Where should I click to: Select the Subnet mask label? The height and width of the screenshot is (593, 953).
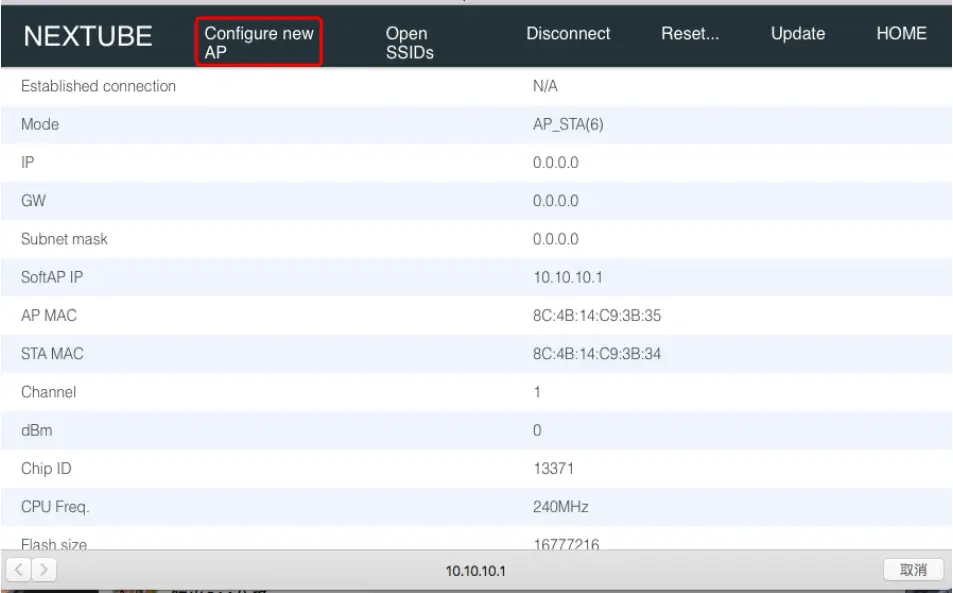pyautogui.click(x=64, y=239)
